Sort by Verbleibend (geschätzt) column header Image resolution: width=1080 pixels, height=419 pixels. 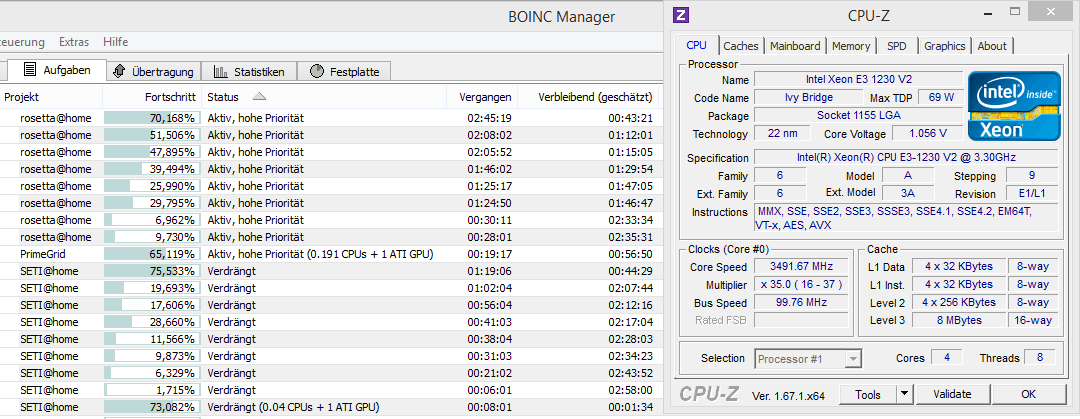pyautogui.click(x=588, y=97)
